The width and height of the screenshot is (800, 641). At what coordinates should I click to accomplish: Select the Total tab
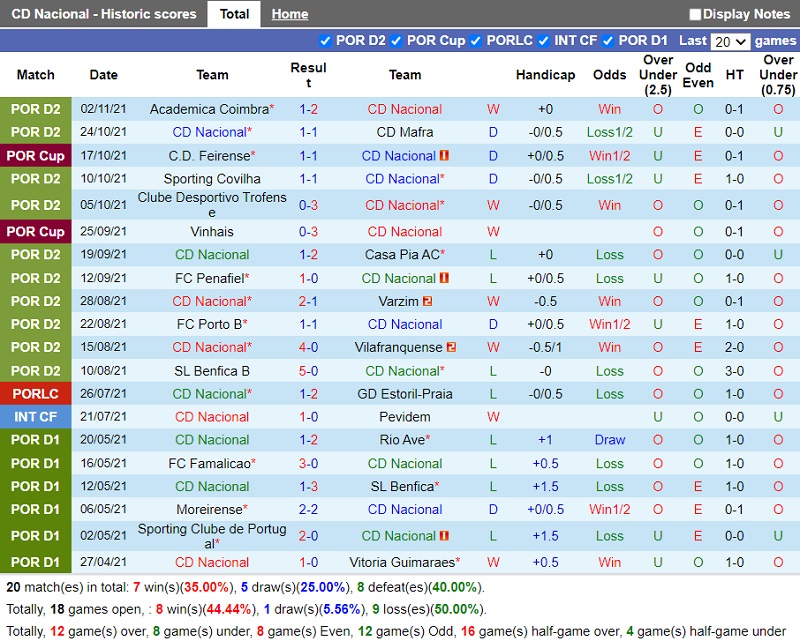click(235, 14)
